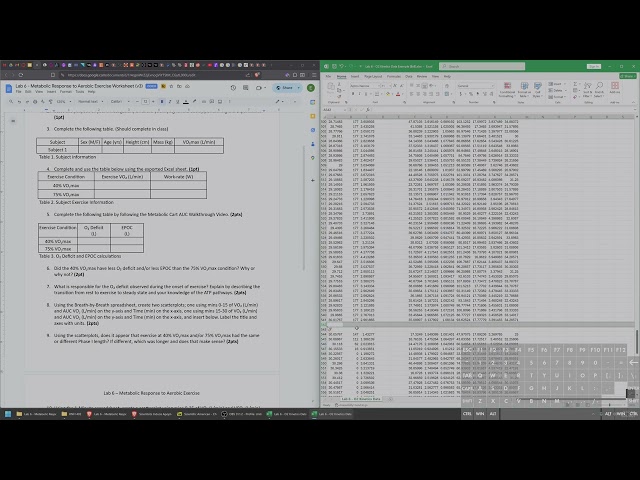
Task: Toggle Excel italic button
Action: pos(359,94)
